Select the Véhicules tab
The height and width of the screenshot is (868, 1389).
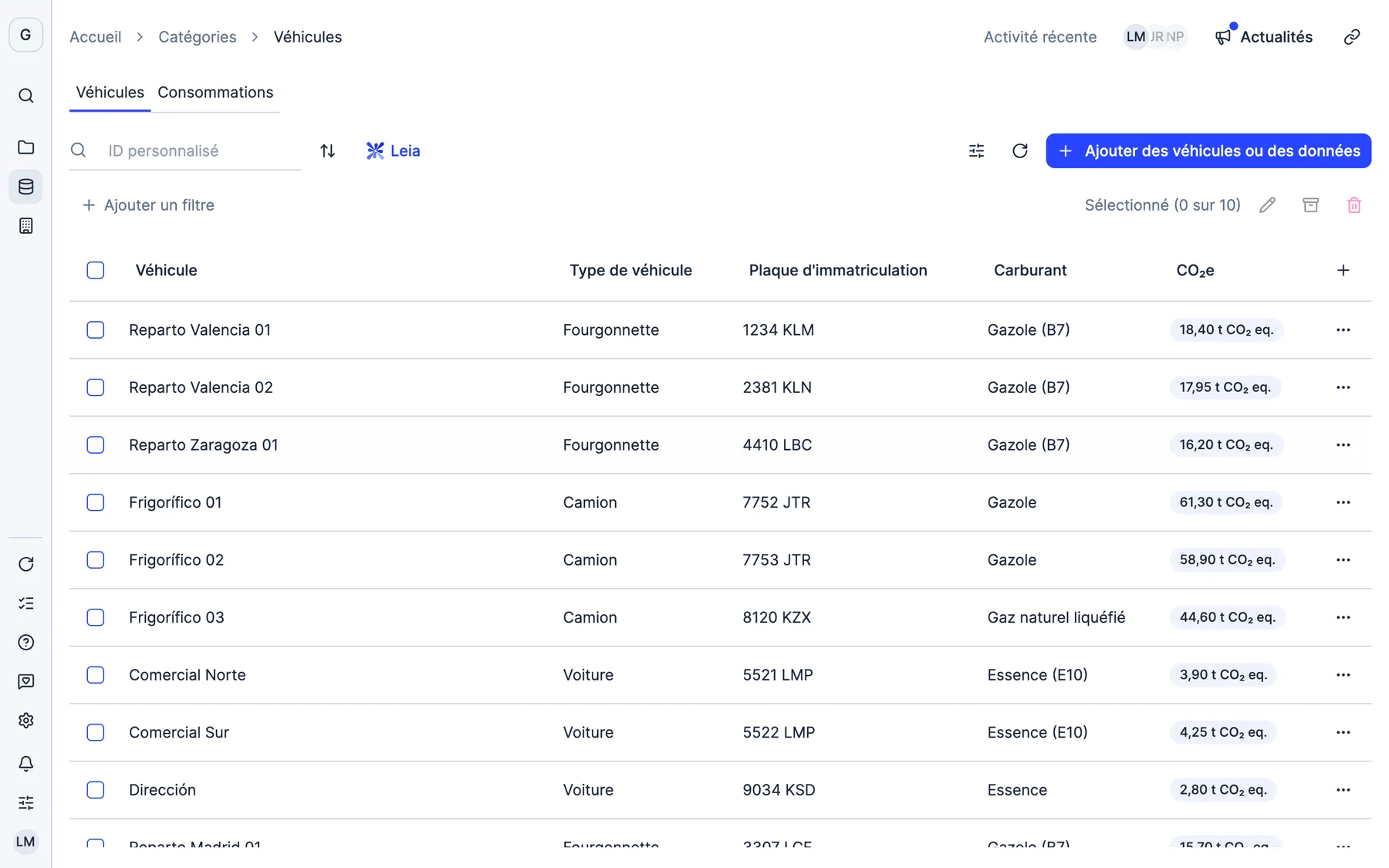pyautogui.click(x=110, y=92)
